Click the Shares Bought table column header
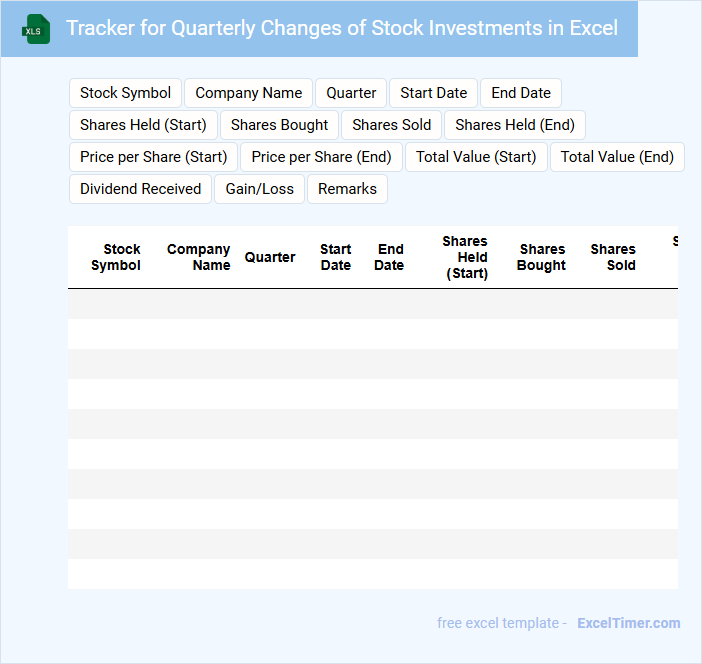This screenshot has height=664, width=702. click(541, 257)
